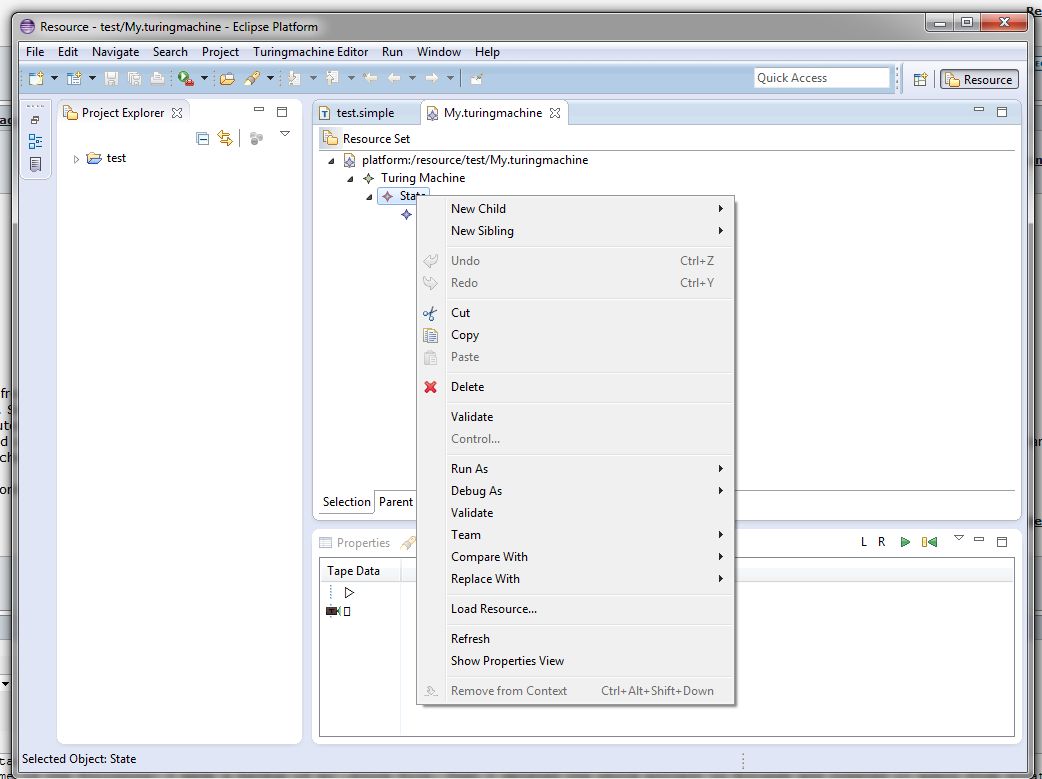This screenshot has height=779, width=1042.
Task: Click the Search flashlight toolbar icon
Action: pyautogui.click(x=252, y=78)
